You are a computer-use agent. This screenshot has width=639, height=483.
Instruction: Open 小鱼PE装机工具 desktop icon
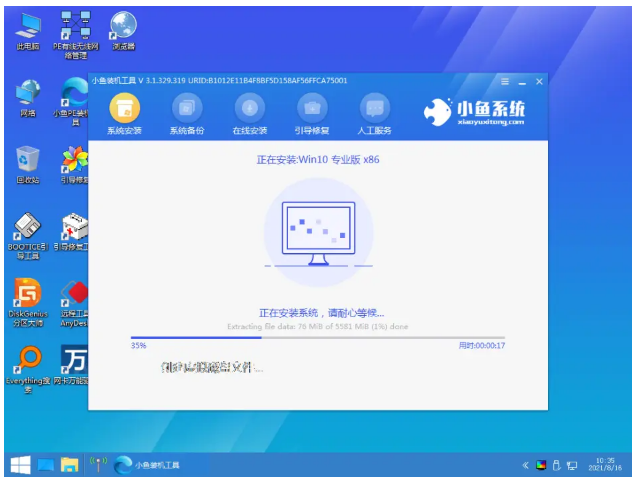tap(73, 101)
